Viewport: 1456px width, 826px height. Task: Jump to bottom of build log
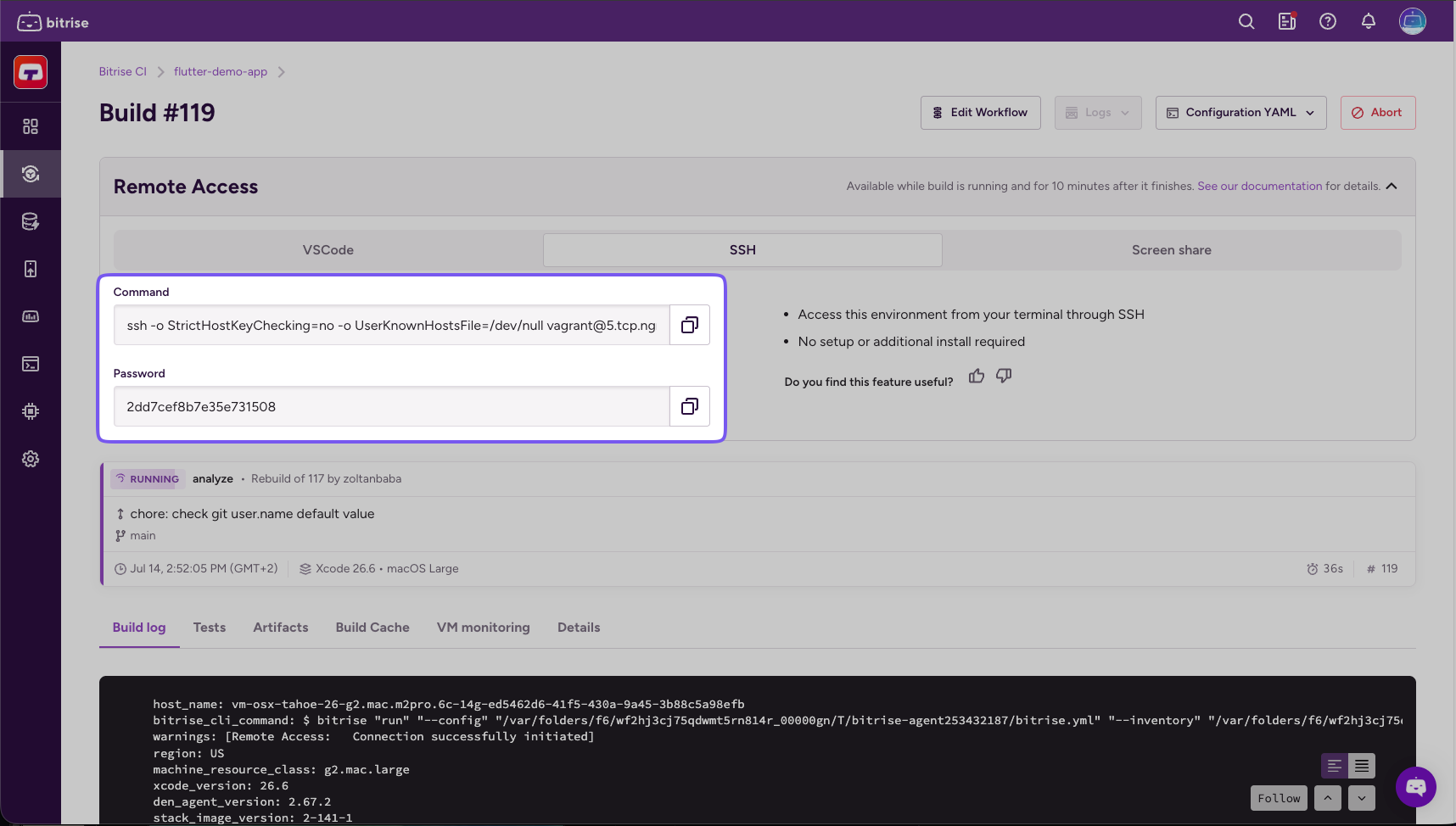(1362, 798)
